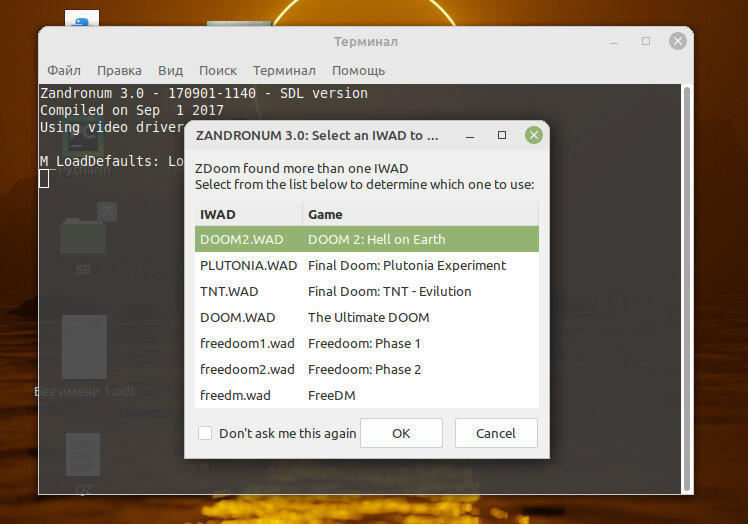The image size is (748, 524).
Task: Close the Terminal window
Action: 678,41
